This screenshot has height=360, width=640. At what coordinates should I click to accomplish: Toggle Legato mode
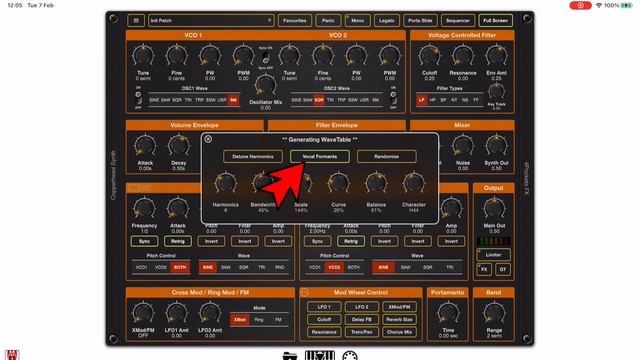[387, 20]
